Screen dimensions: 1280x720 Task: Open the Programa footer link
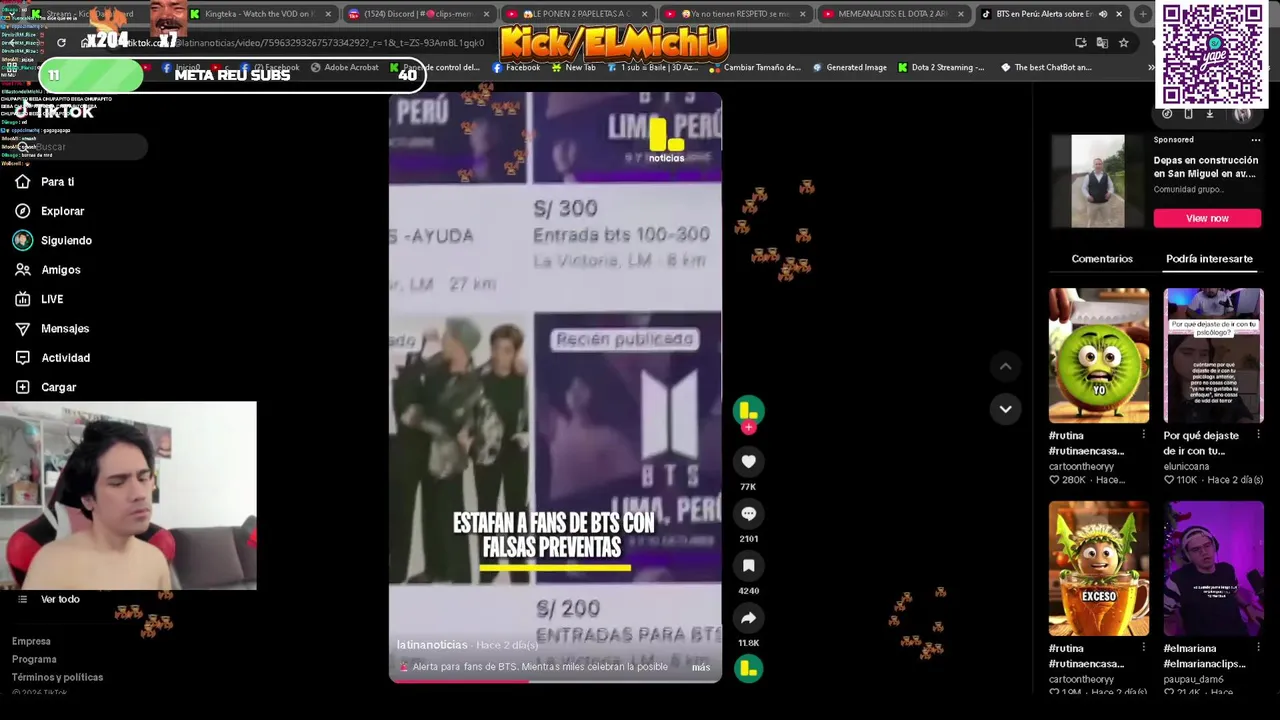pos(34,659)
